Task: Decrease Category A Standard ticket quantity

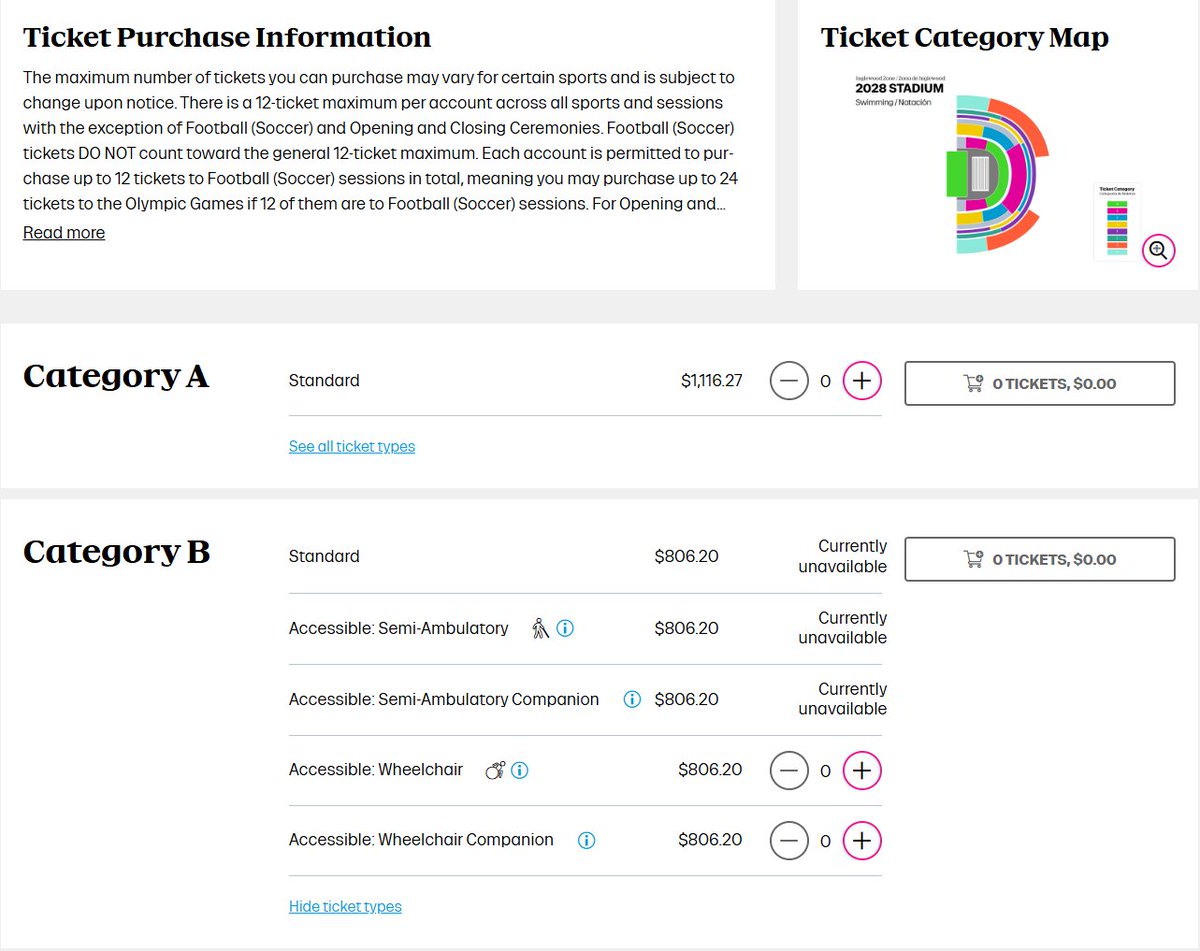Action: (x=789, y=381)
